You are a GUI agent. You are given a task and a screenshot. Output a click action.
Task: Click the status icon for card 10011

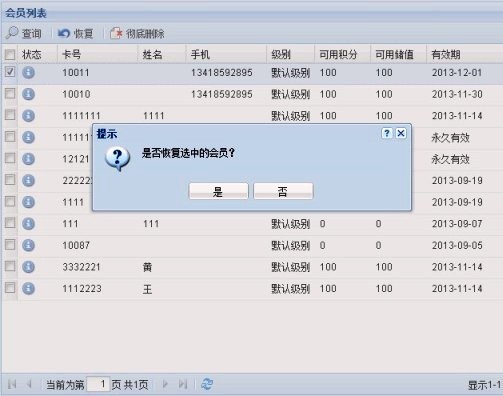coord(28,72)
